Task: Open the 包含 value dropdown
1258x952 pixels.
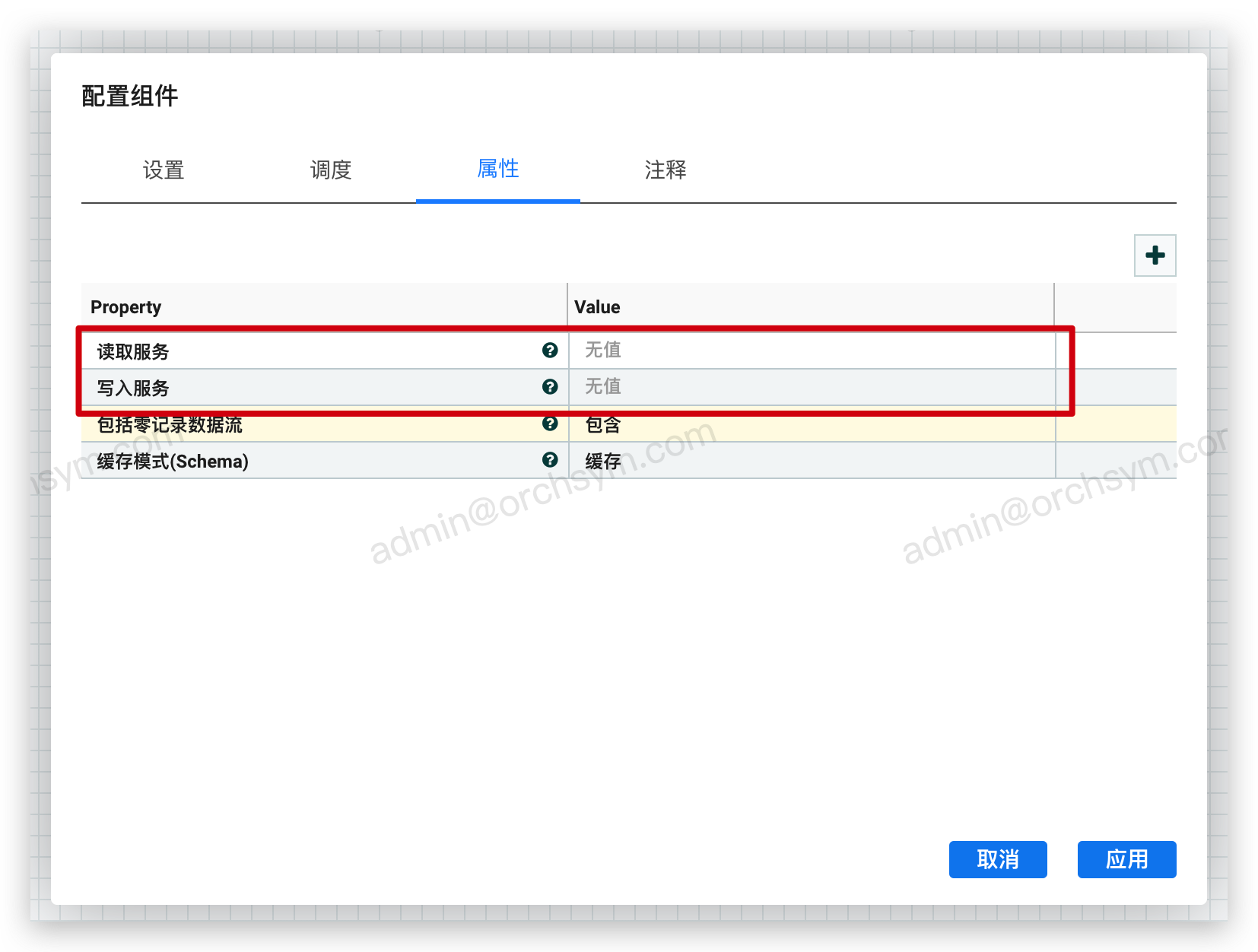Action: point(811,425)
